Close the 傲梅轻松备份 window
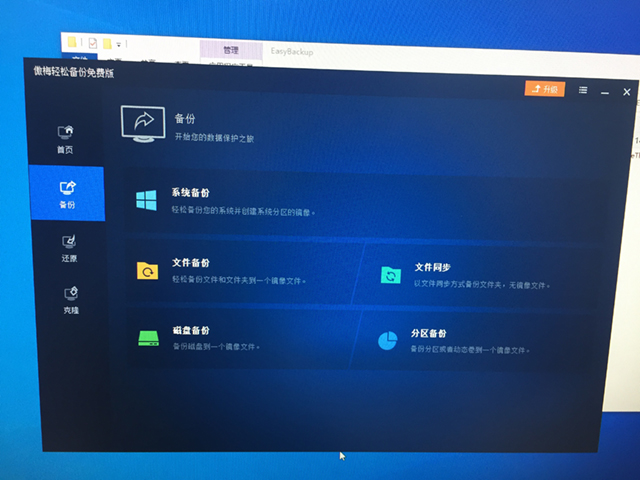Viewport: 640px width, 480px height. tap(627, 92)
